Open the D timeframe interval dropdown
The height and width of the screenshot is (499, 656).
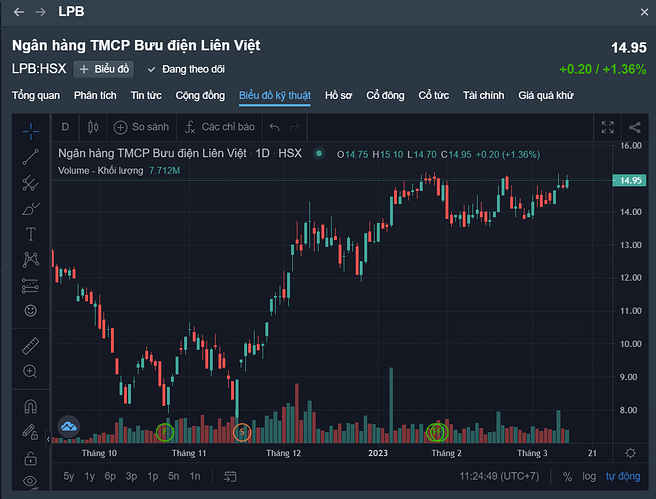pos(66,127)
